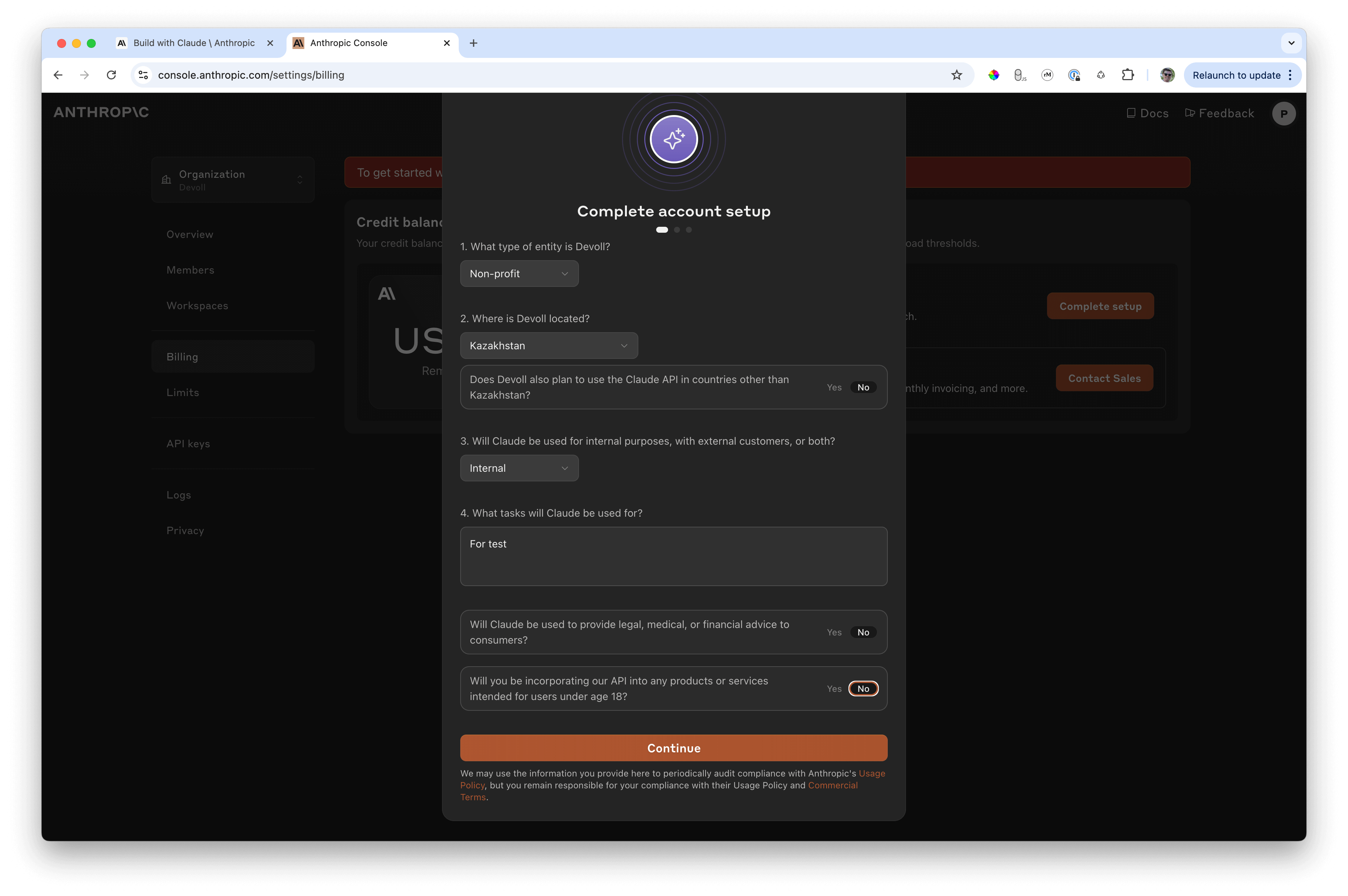The height and width of the screenshot is (896, 1348).
Task: Select Yes for legal, medical, financial advice
Action: pos(834,632)
